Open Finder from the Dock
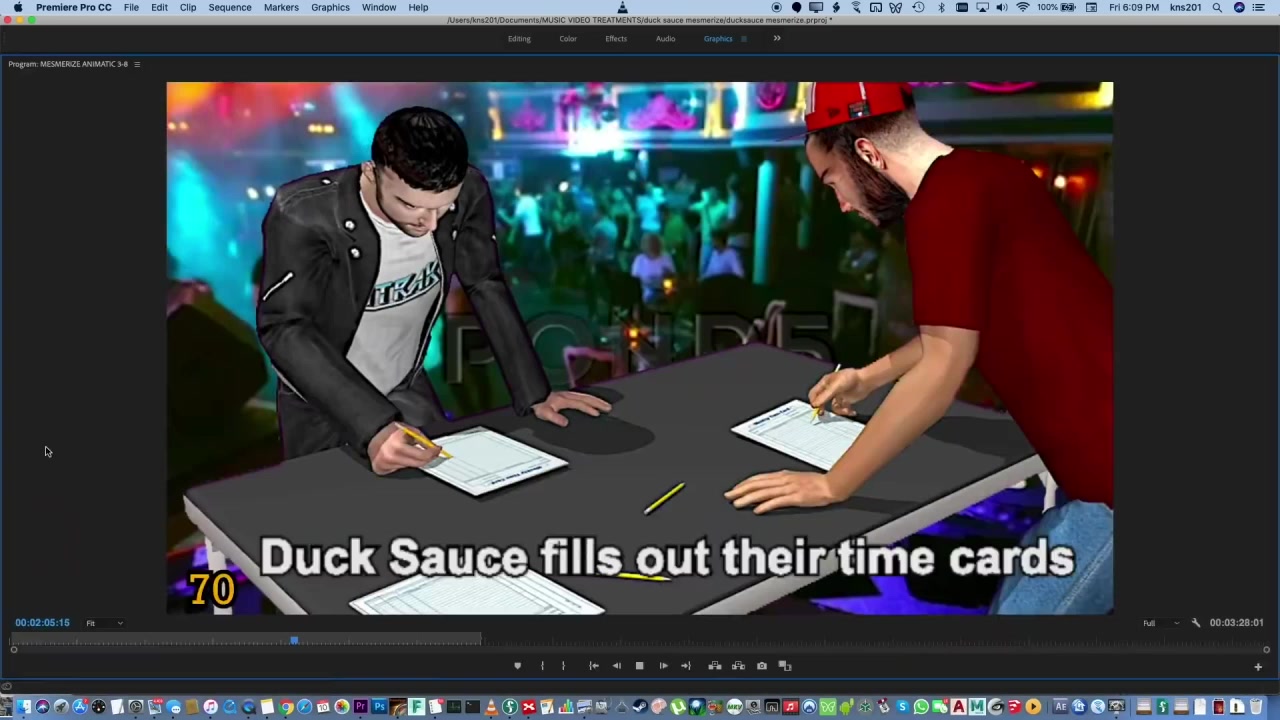The width and height of the screenshot is (1280, 720). 23,707
